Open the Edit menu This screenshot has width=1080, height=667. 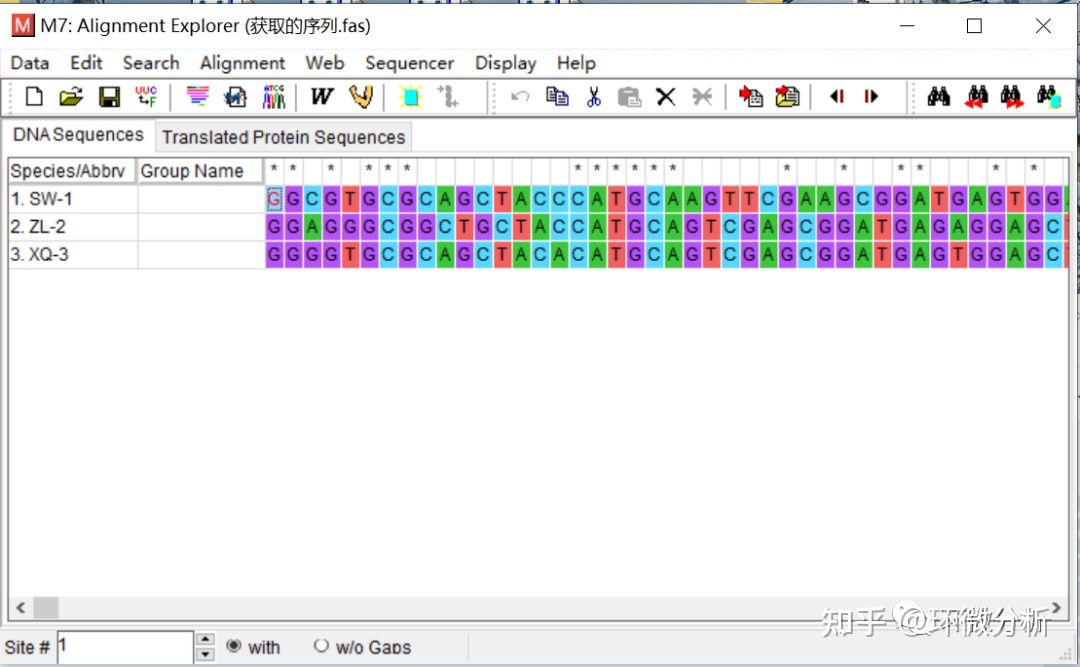pos(86,63)
